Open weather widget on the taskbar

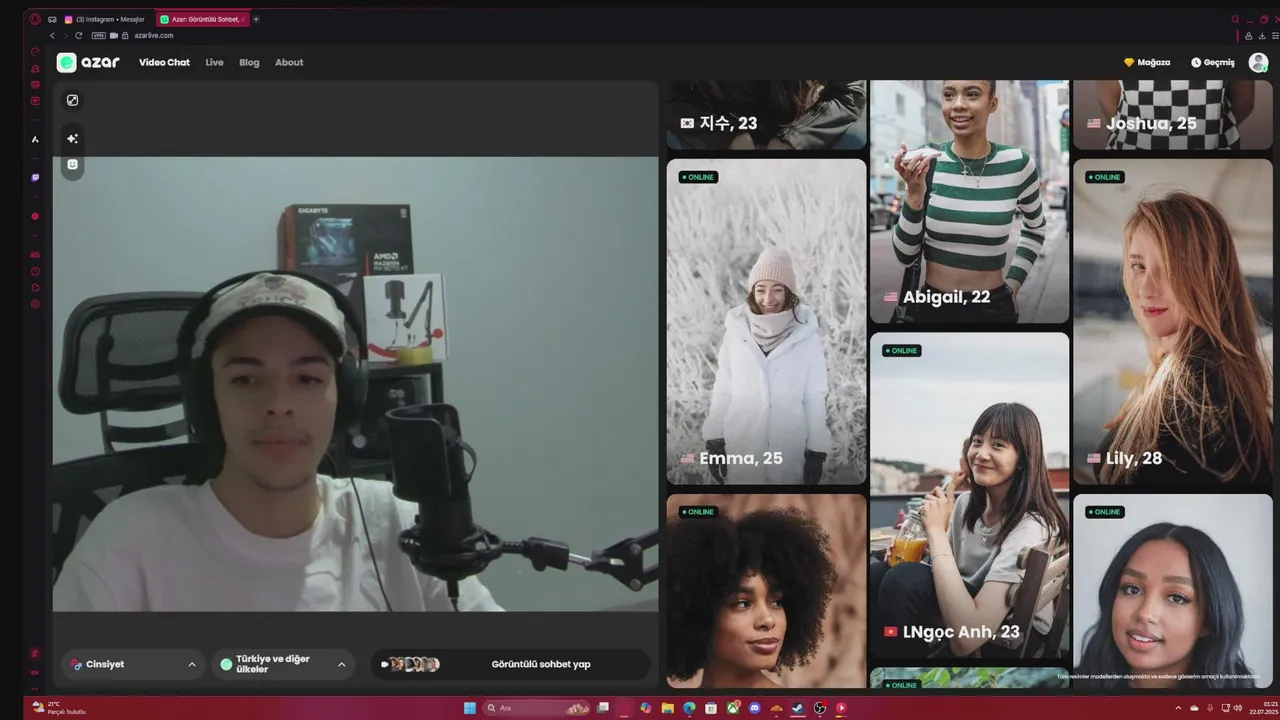[x=60, y=708]
